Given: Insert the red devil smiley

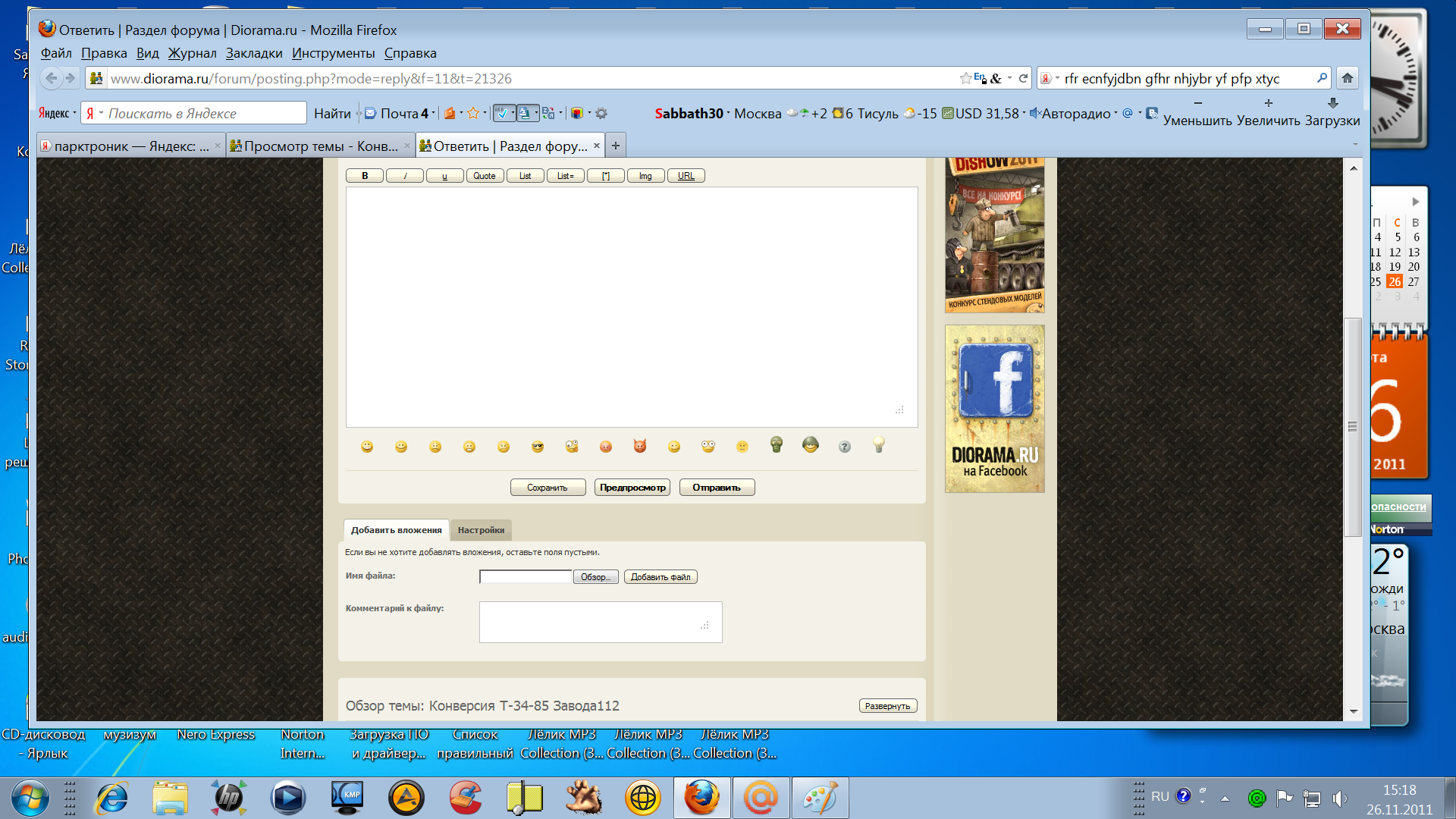Looking at the screenshot, I should [x=640, y=447].
